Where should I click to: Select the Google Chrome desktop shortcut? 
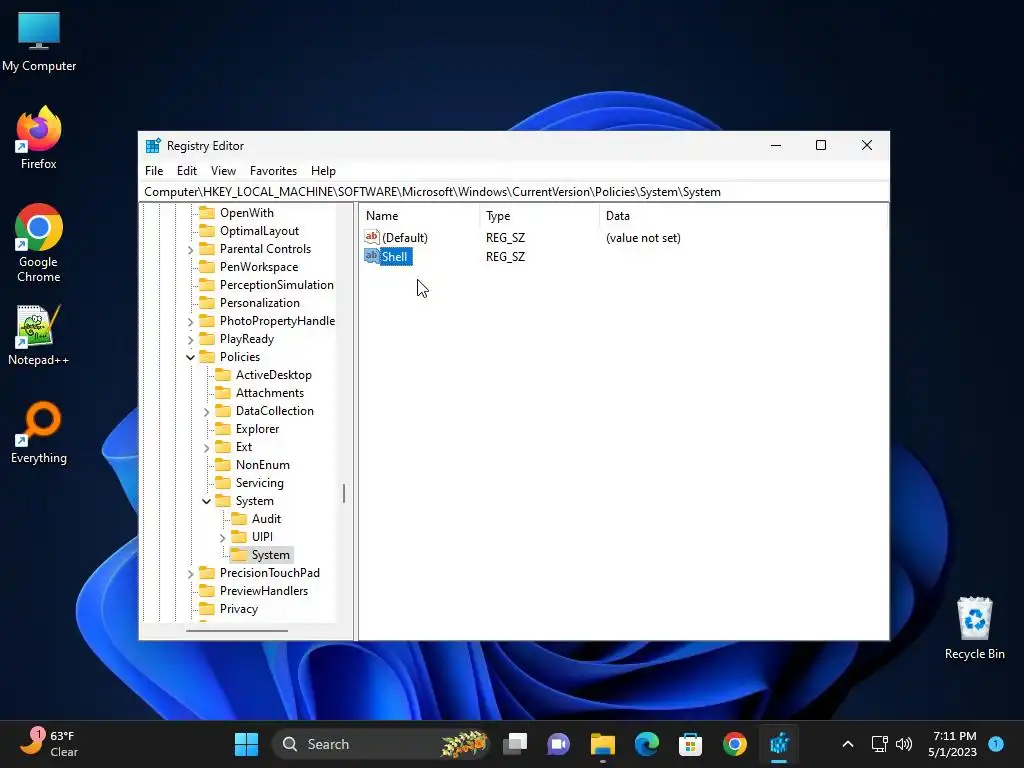tap(39, 243)
